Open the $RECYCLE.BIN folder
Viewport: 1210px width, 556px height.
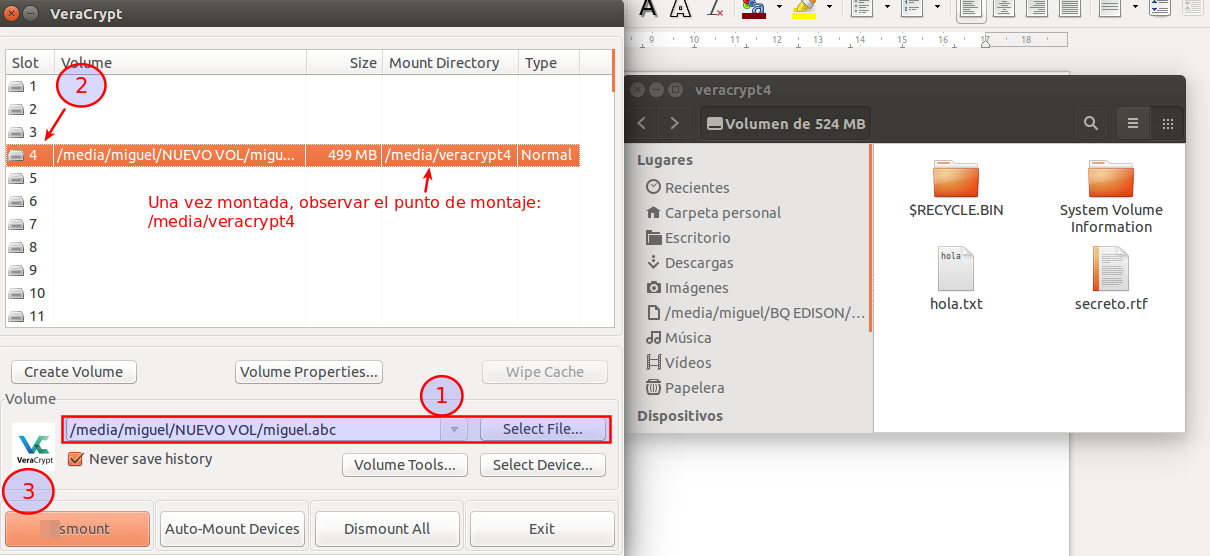click(x=955, y=188)
